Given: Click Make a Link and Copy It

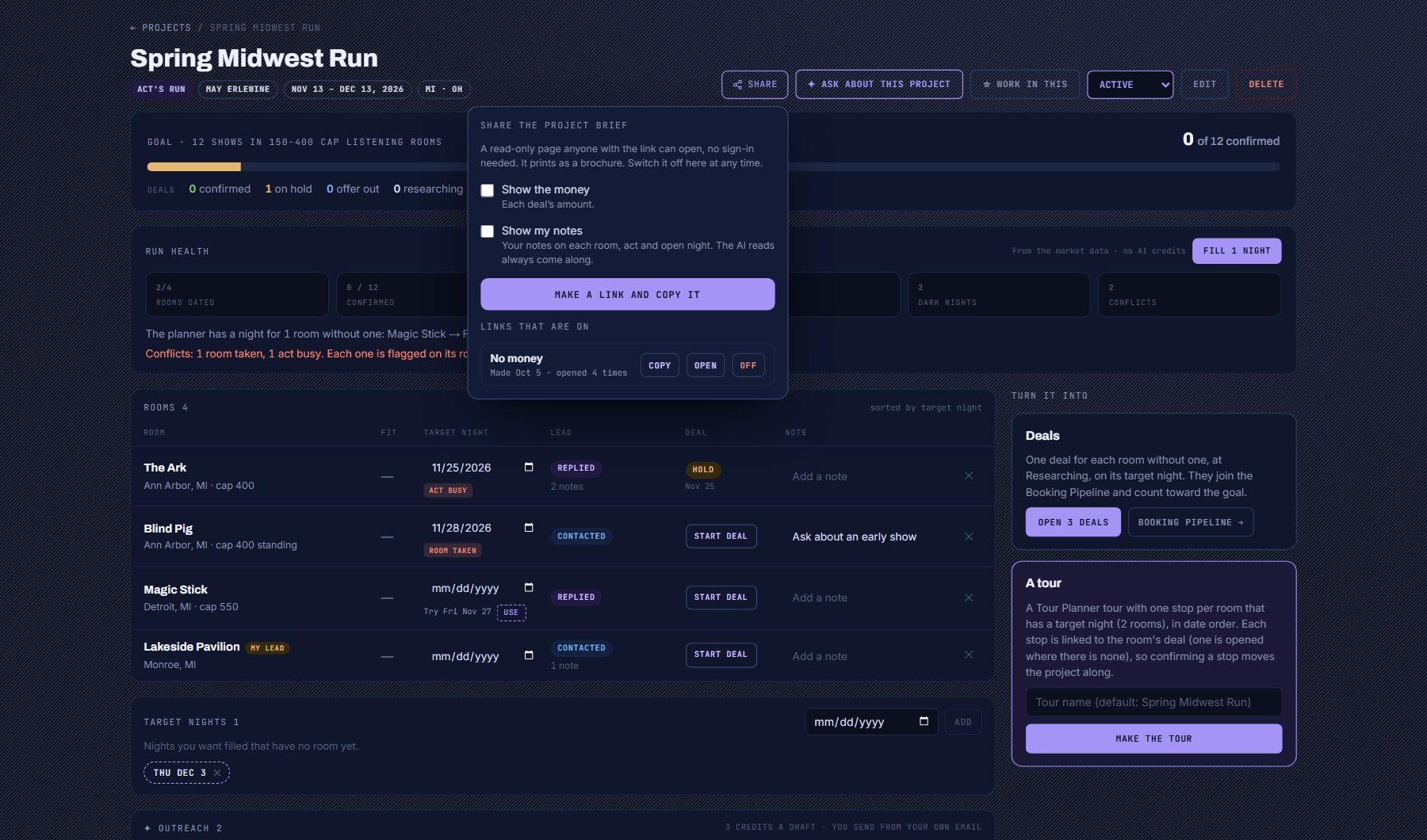Looking at the screenshot, I should coord(627,294).
